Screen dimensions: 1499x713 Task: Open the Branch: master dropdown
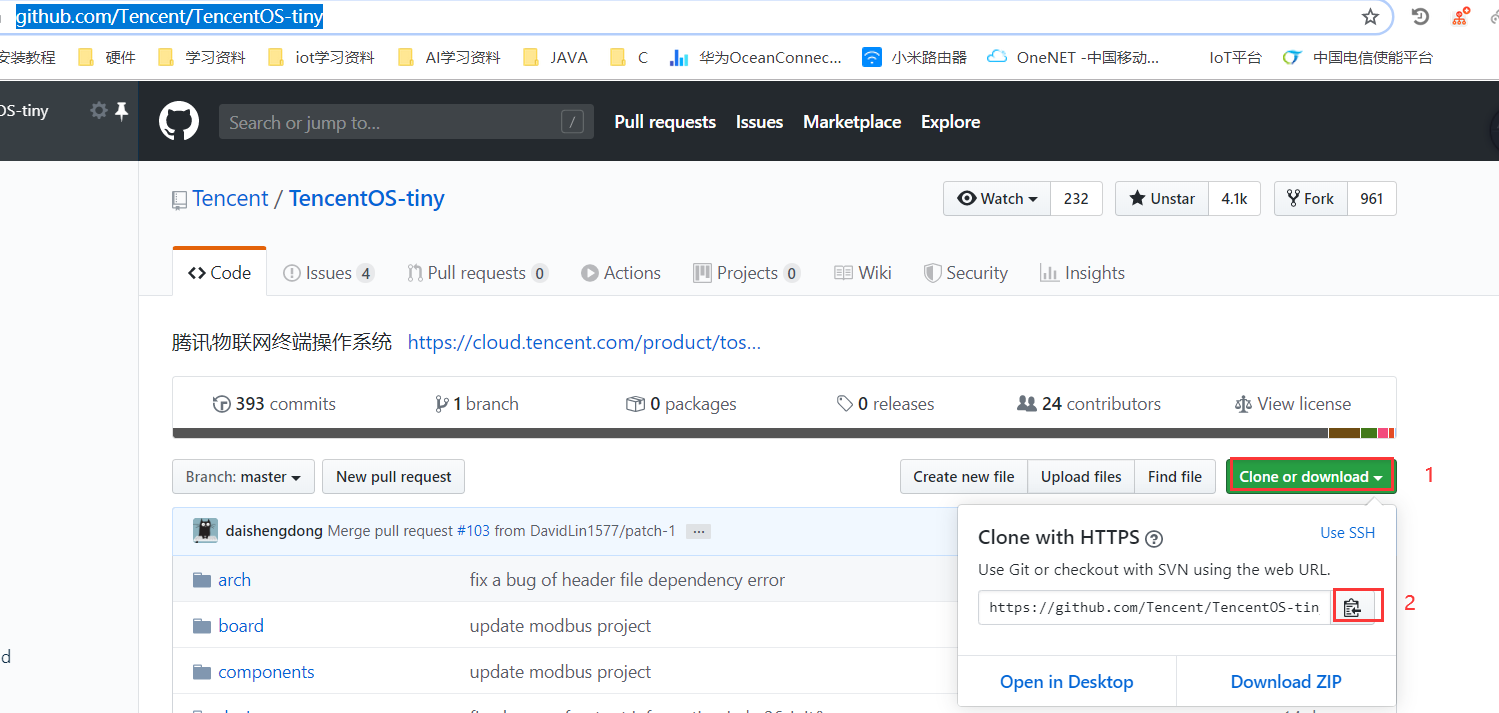[x=243, y=477]
